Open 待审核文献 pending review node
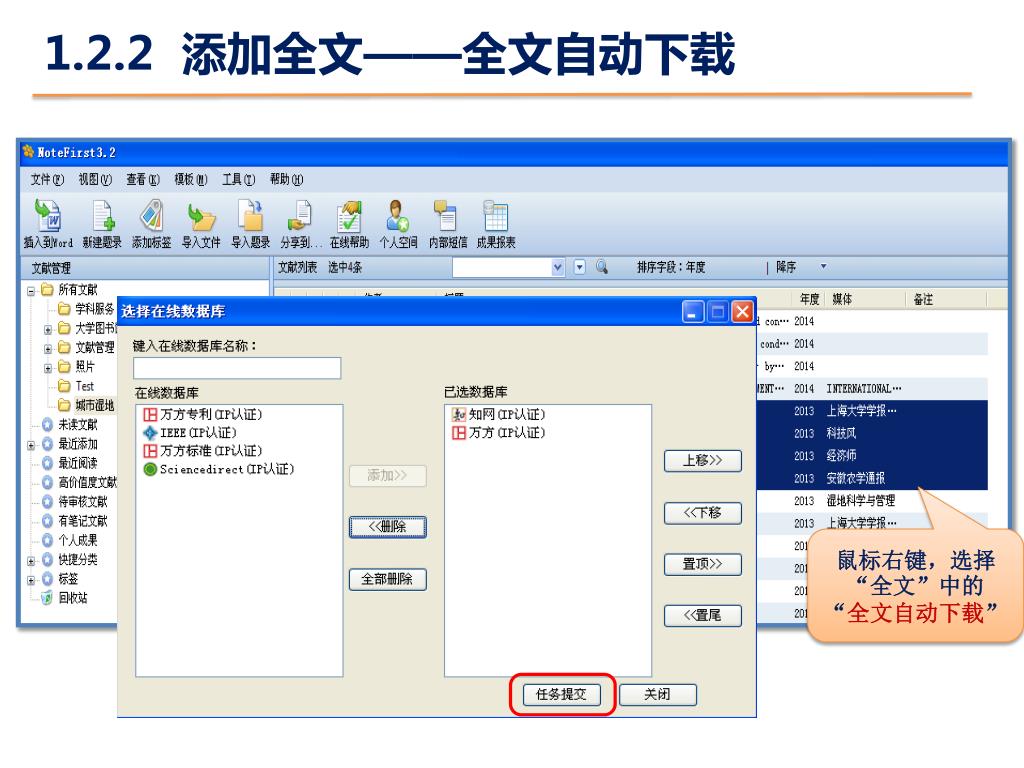The width and height of the screenshot is (1024, 768). [75, 502]
